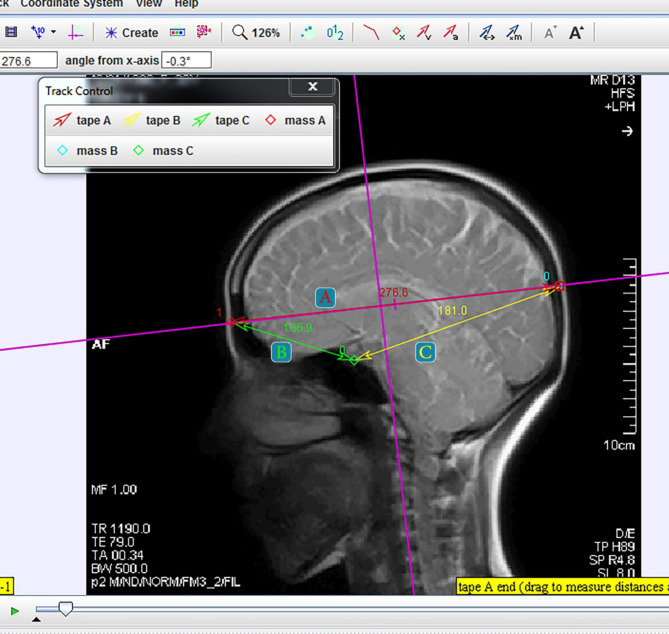669x634 pixels.
Task: Open the View menu
Action: tap(148, 4)
